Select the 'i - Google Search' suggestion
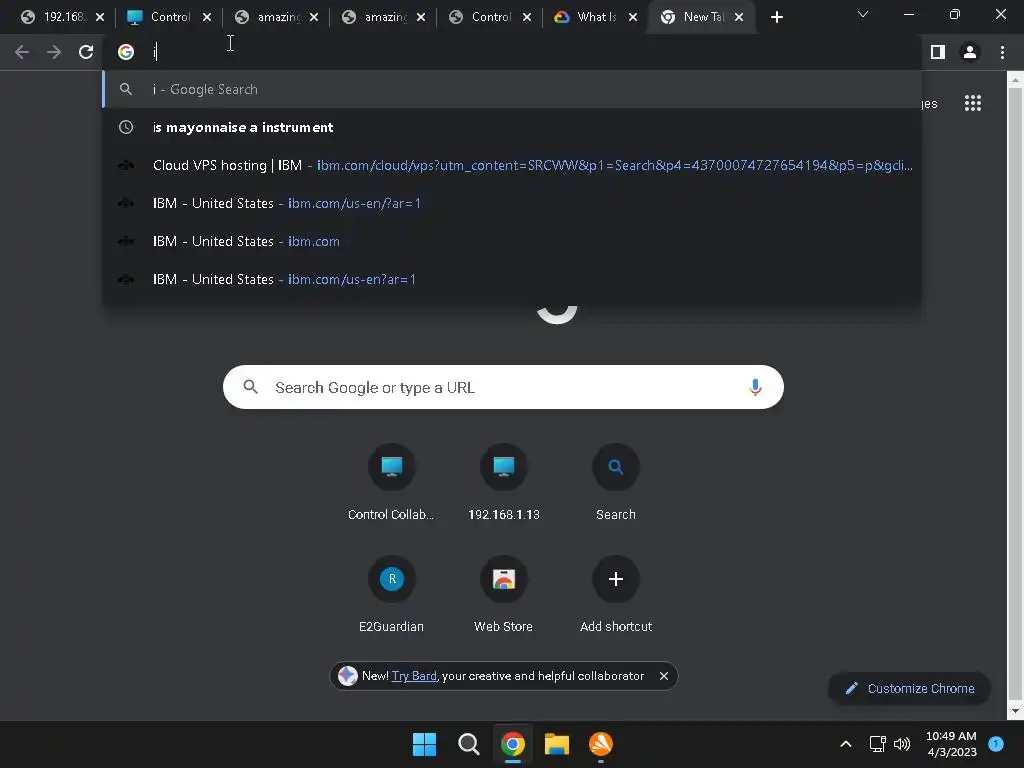 [512, 89]
